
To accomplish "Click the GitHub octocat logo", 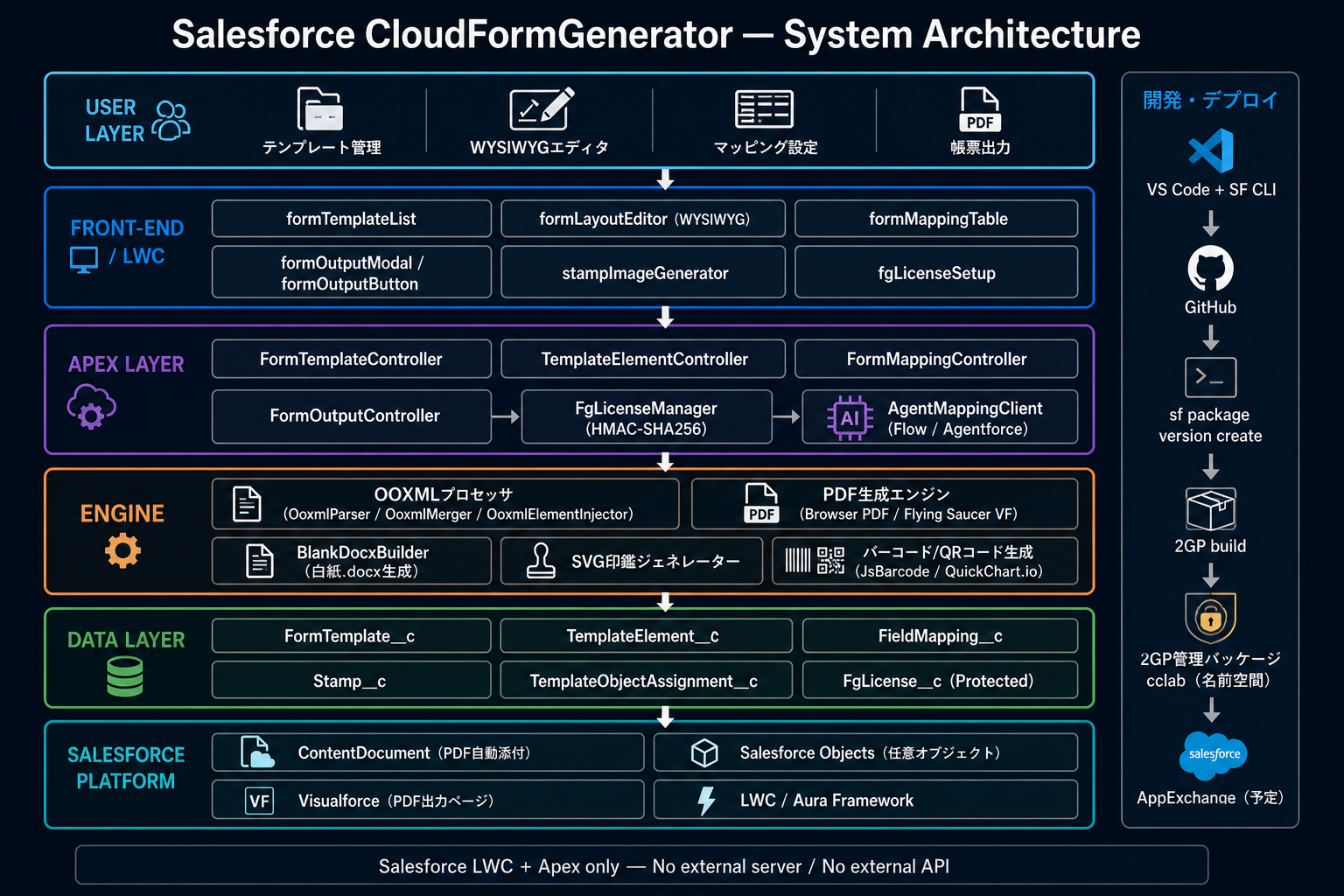I will point(1210,269).
